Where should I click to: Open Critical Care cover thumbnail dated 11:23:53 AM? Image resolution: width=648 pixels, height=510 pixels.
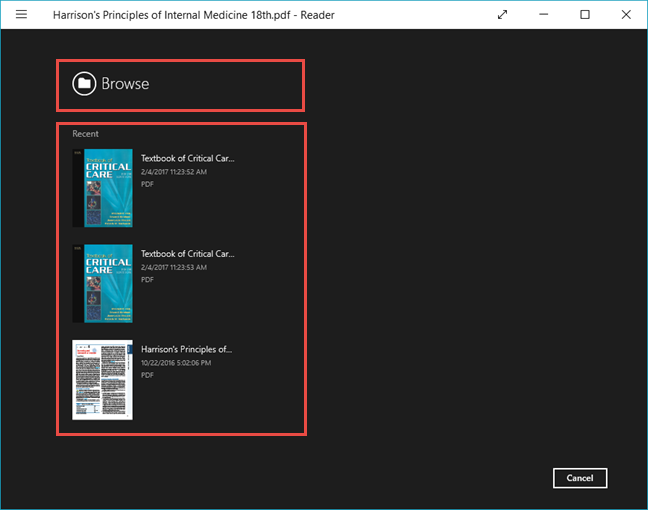tap(102, 284)
